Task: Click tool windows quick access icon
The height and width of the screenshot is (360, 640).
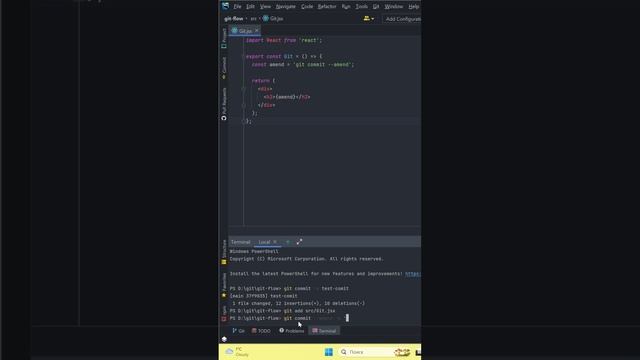Action: coord(224,339)
